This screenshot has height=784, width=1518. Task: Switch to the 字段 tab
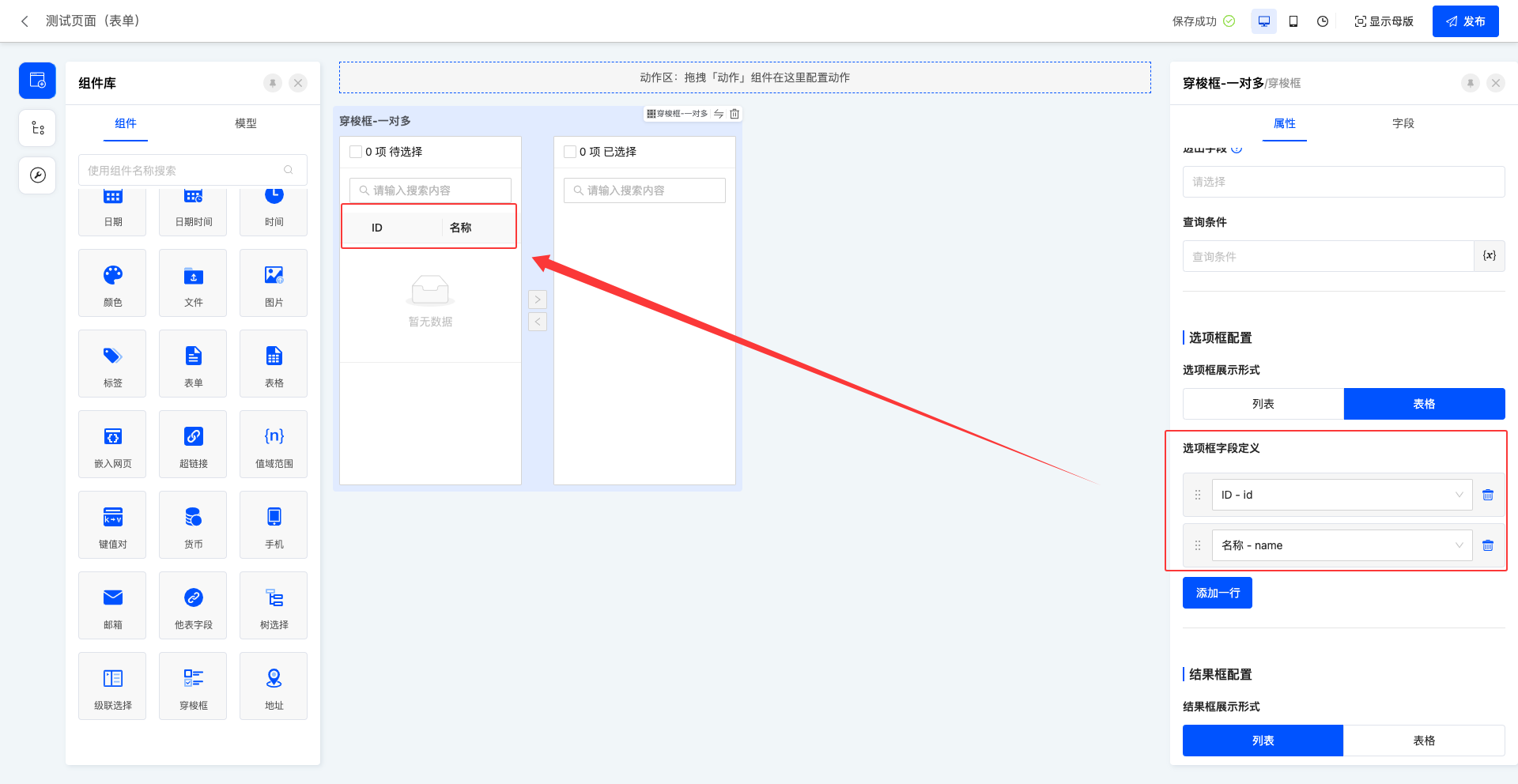coord(1403,123)
